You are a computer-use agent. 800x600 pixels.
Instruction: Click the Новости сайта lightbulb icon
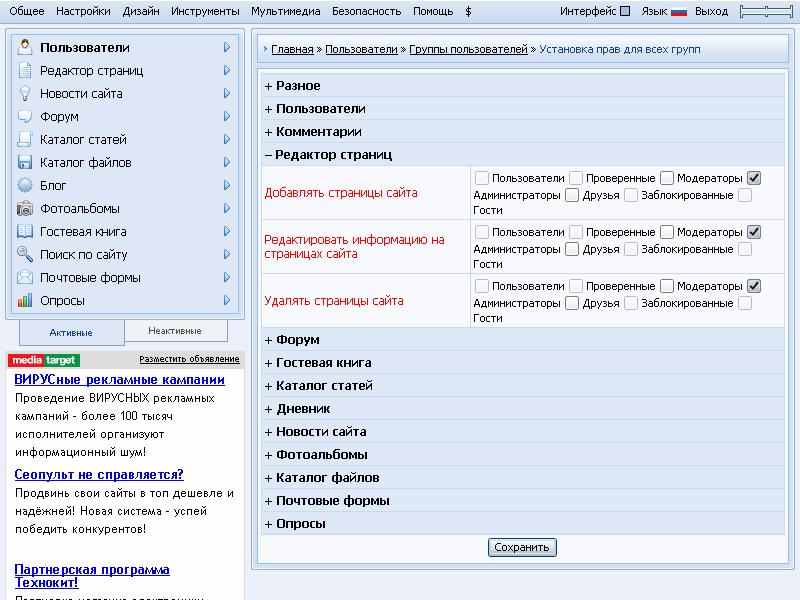point(24,93)
